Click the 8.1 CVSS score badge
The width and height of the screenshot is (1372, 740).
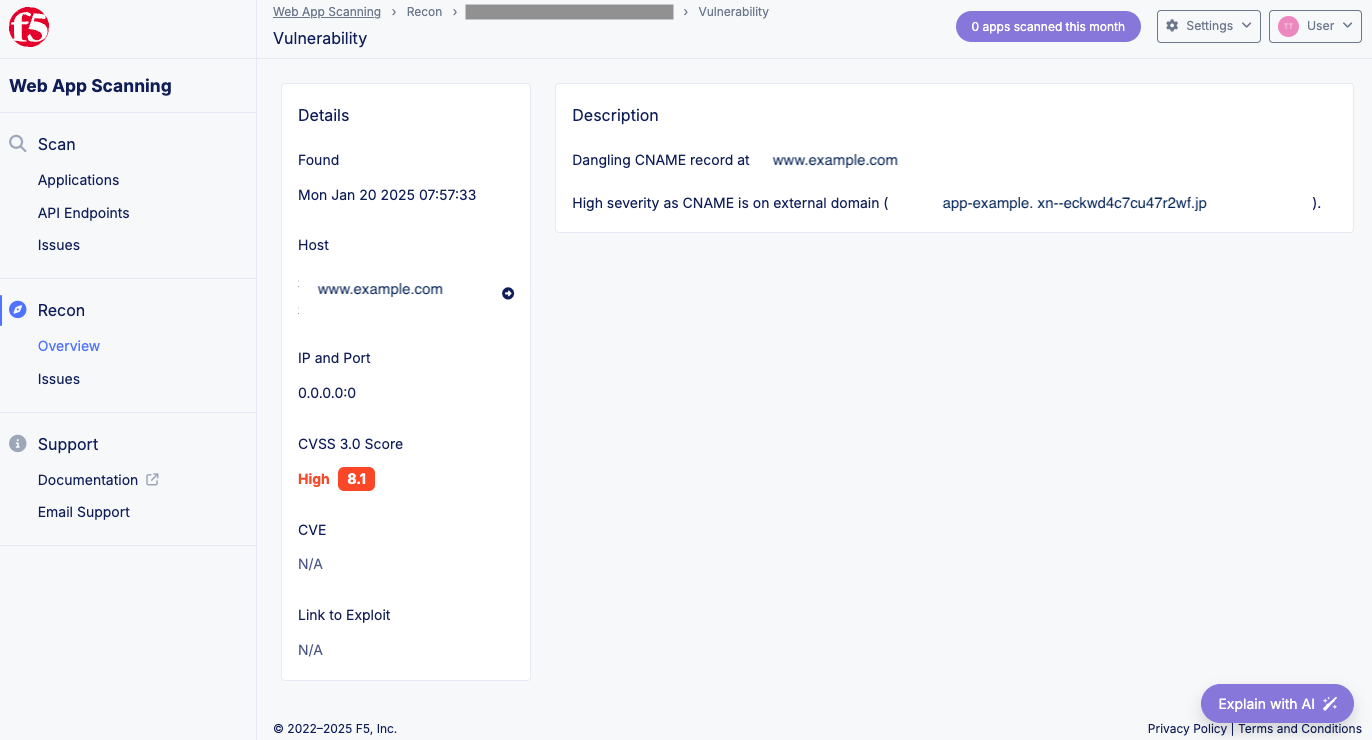[356, 479]
